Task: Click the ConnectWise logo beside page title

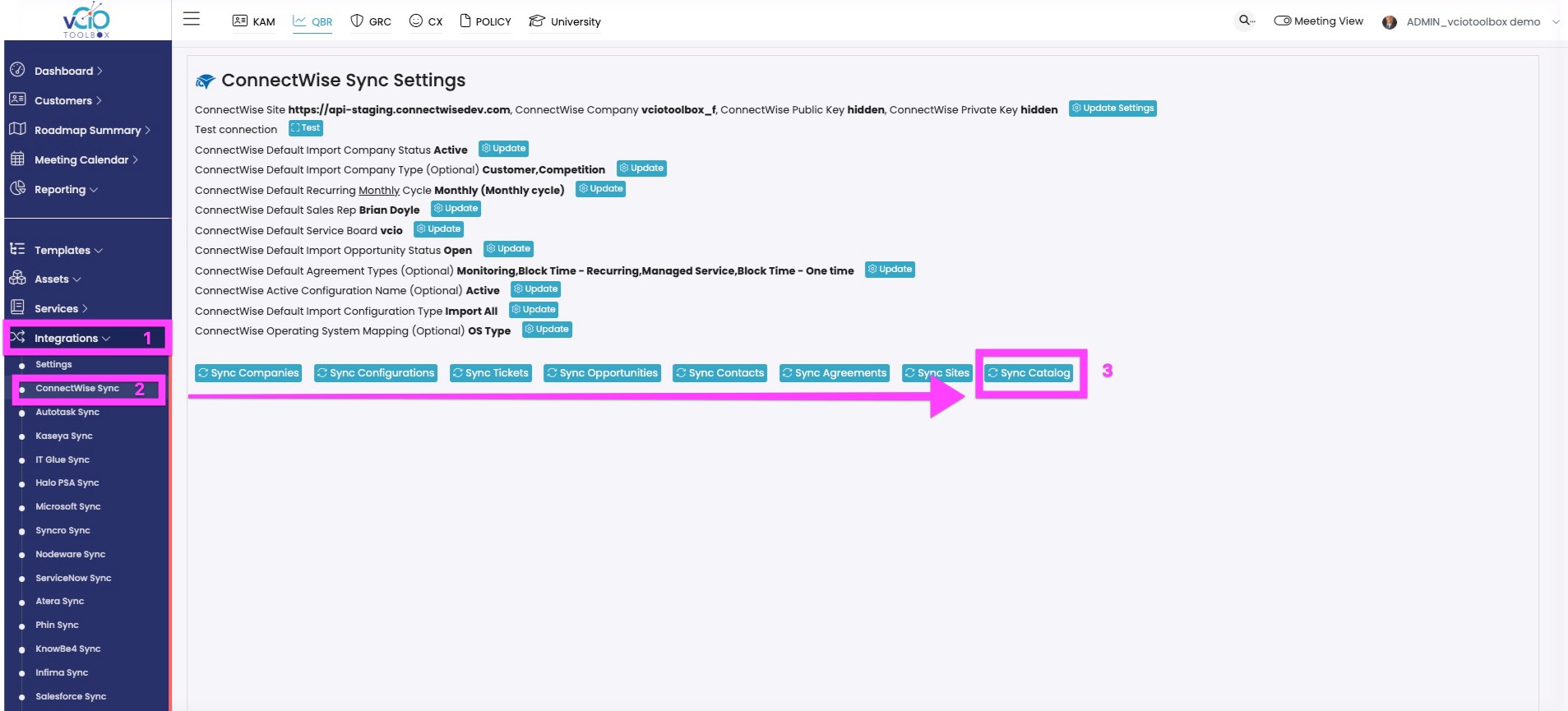Action: click(x=206, y=81)
